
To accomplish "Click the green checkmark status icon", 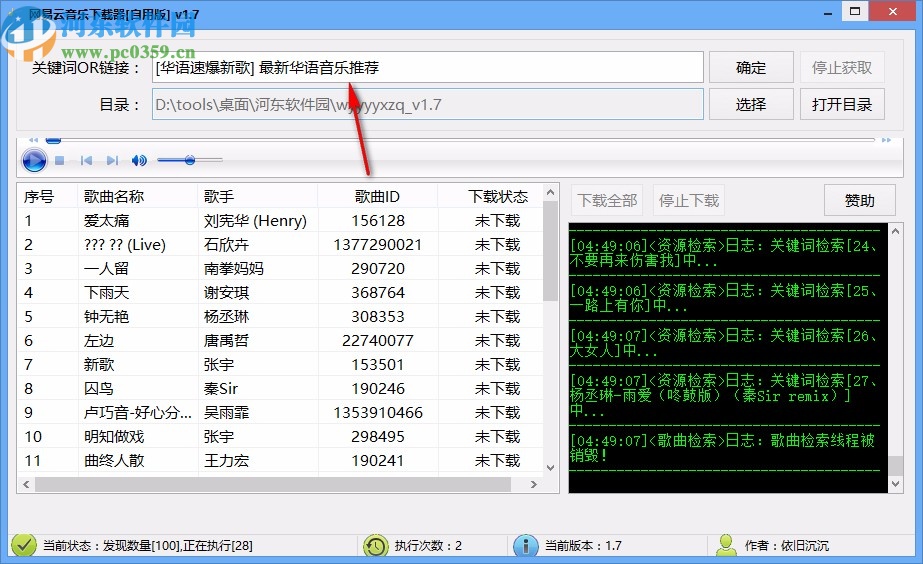I will [x=24, y=545].
